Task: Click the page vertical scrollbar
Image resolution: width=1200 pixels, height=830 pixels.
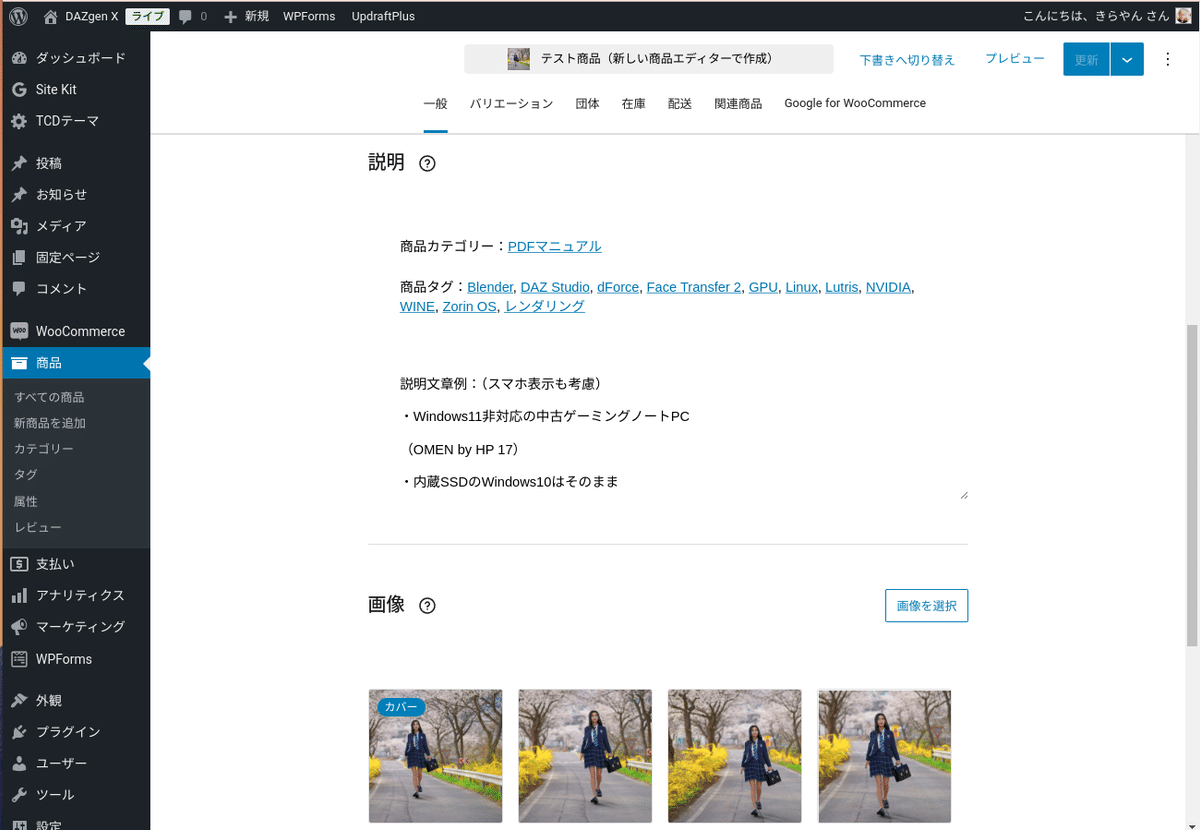Action: [x=1191, y=484]
